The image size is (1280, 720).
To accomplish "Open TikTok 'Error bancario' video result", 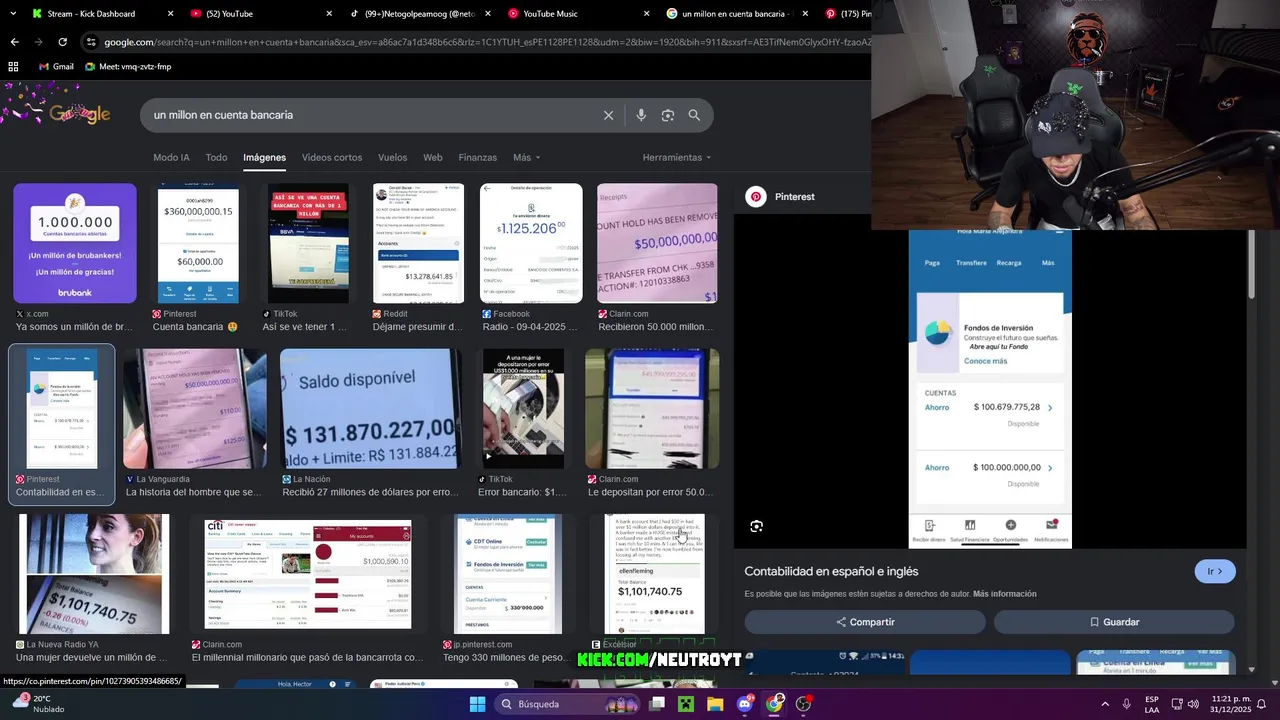I will click(523, 408).
